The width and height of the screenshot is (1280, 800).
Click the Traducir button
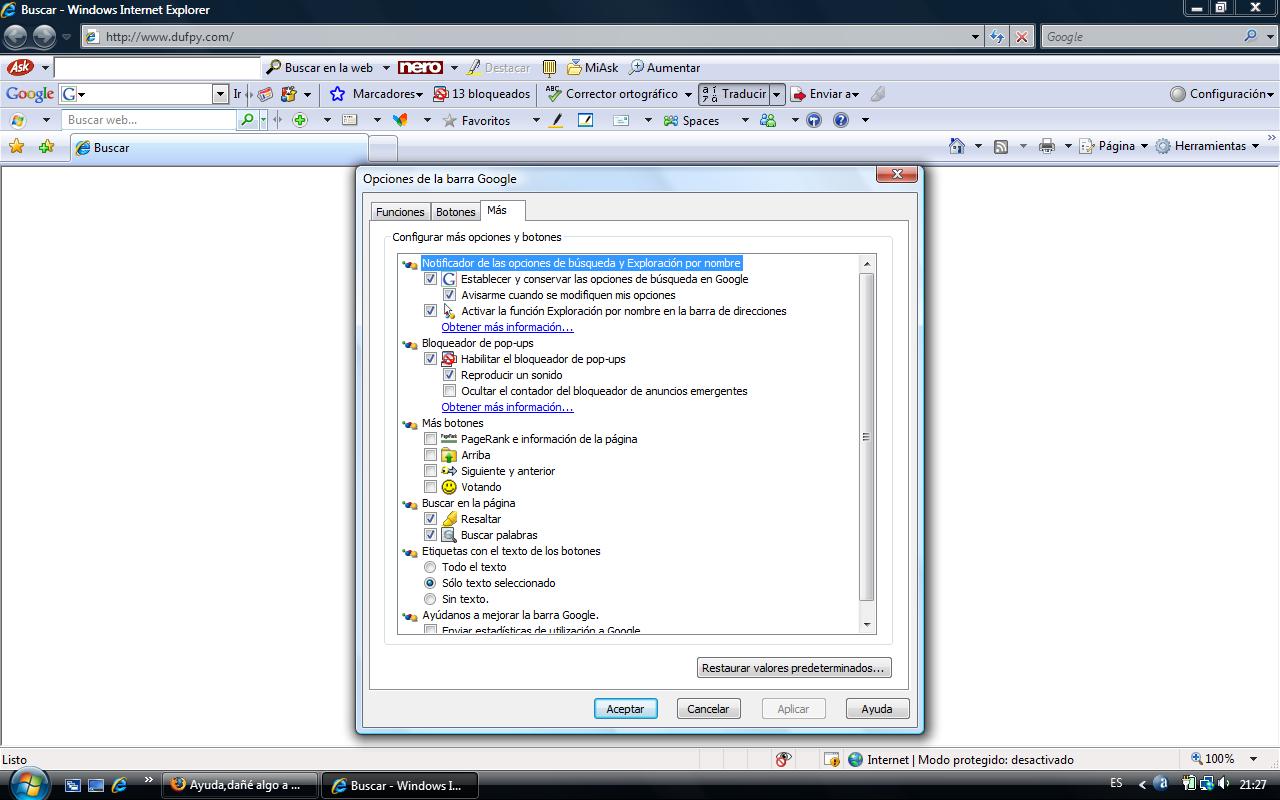(733, 94)
